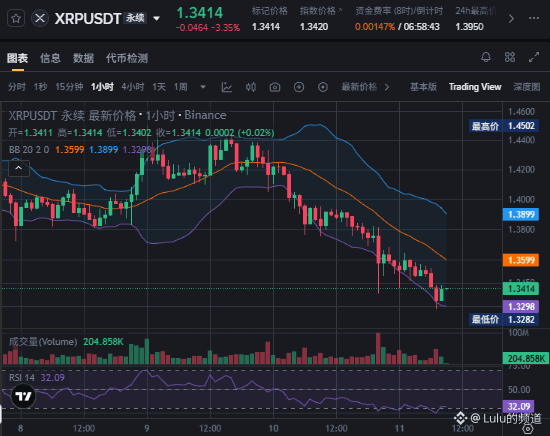550x436 pixels.
Task: Switch to 基本版 chart mode
Action: [x=423, y=87]
